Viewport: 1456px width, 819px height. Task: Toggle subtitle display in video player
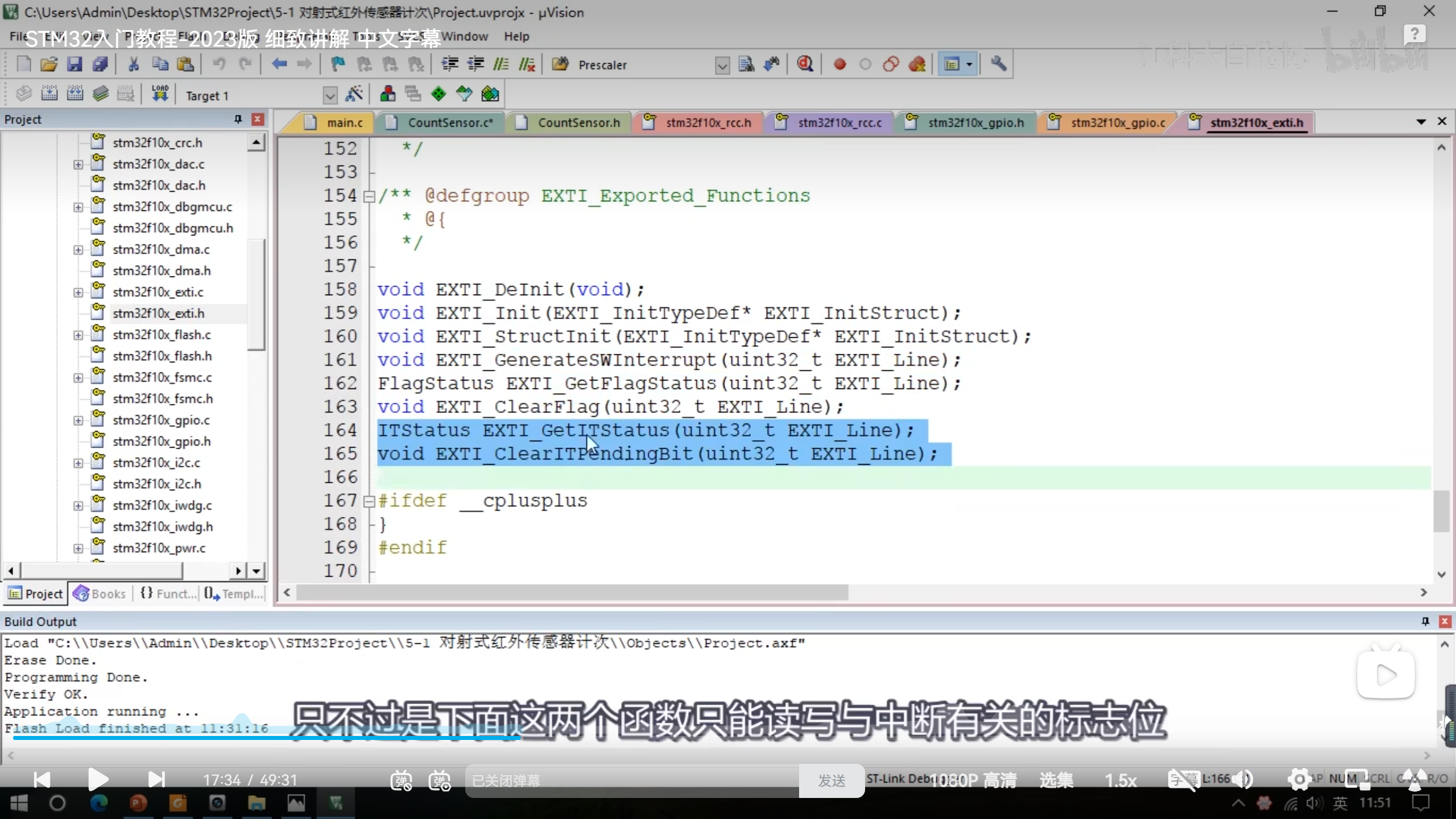[1183, 780]
